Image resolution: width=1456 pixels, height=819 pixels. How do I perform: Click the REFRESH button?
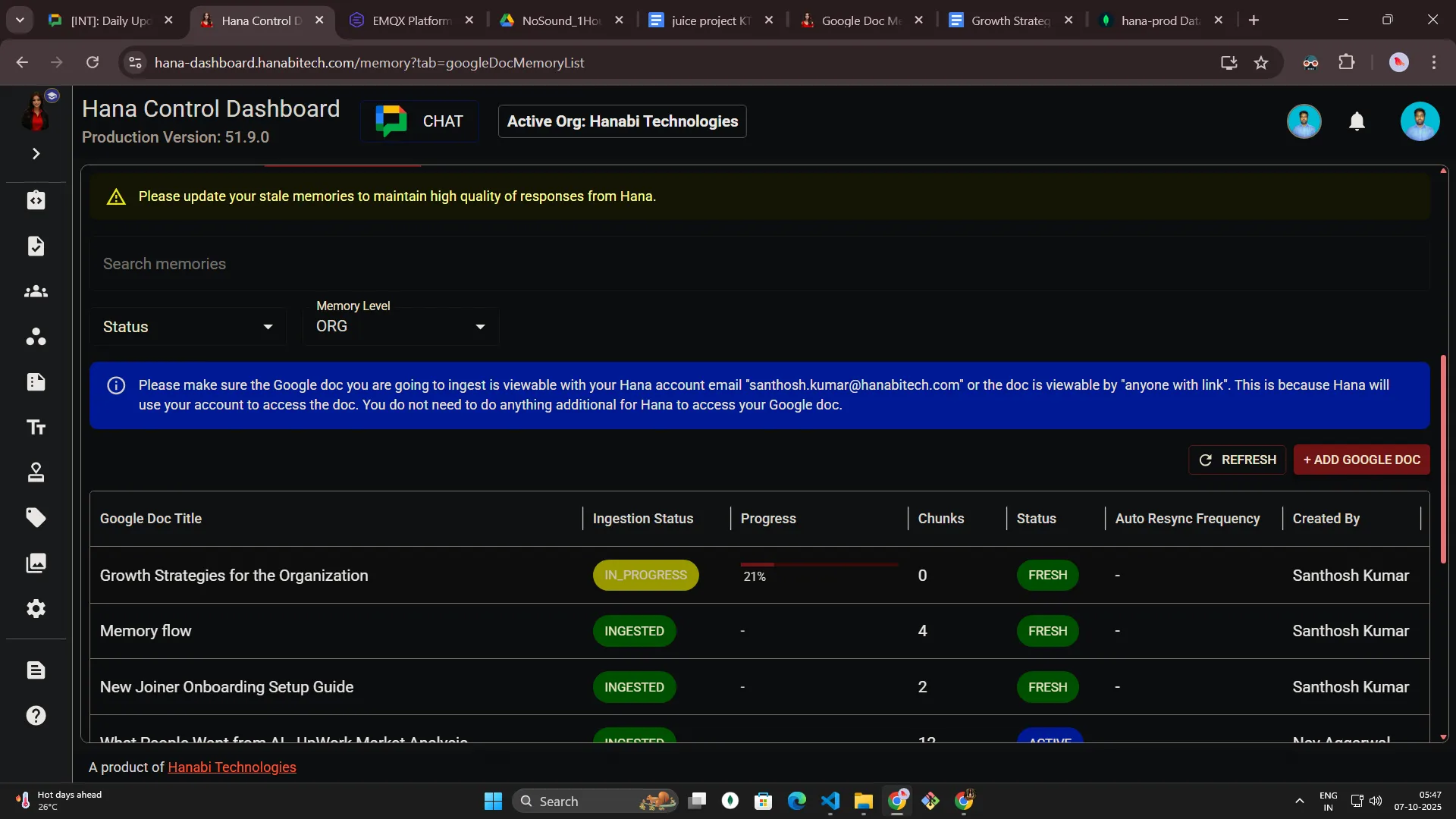[1237, 460]
